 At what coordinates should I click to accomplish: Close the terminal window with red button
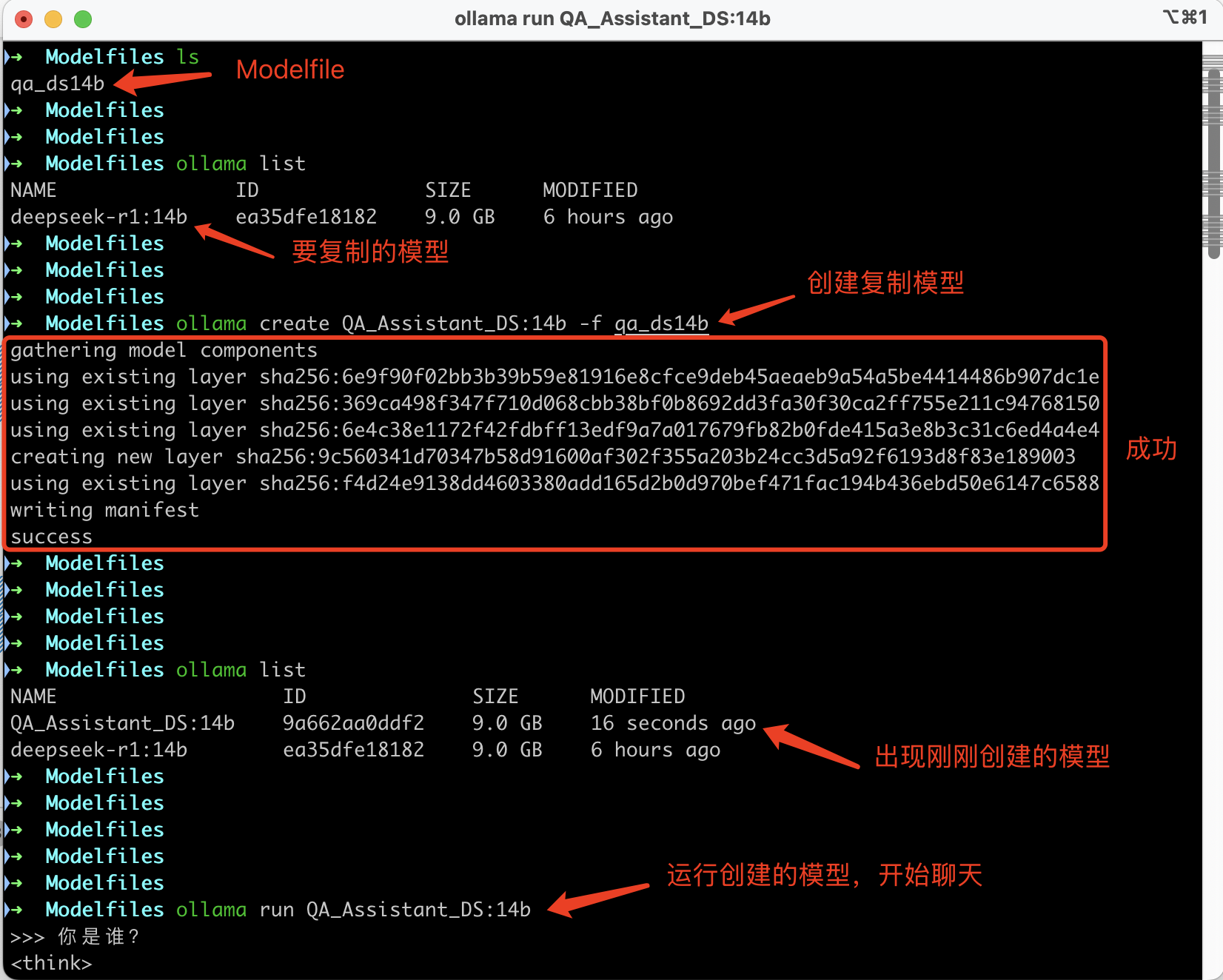tap(24, 19)
